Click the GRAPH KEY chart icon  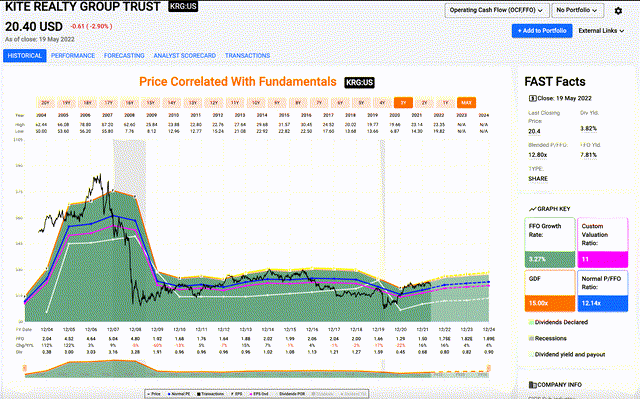coord(532,209)
